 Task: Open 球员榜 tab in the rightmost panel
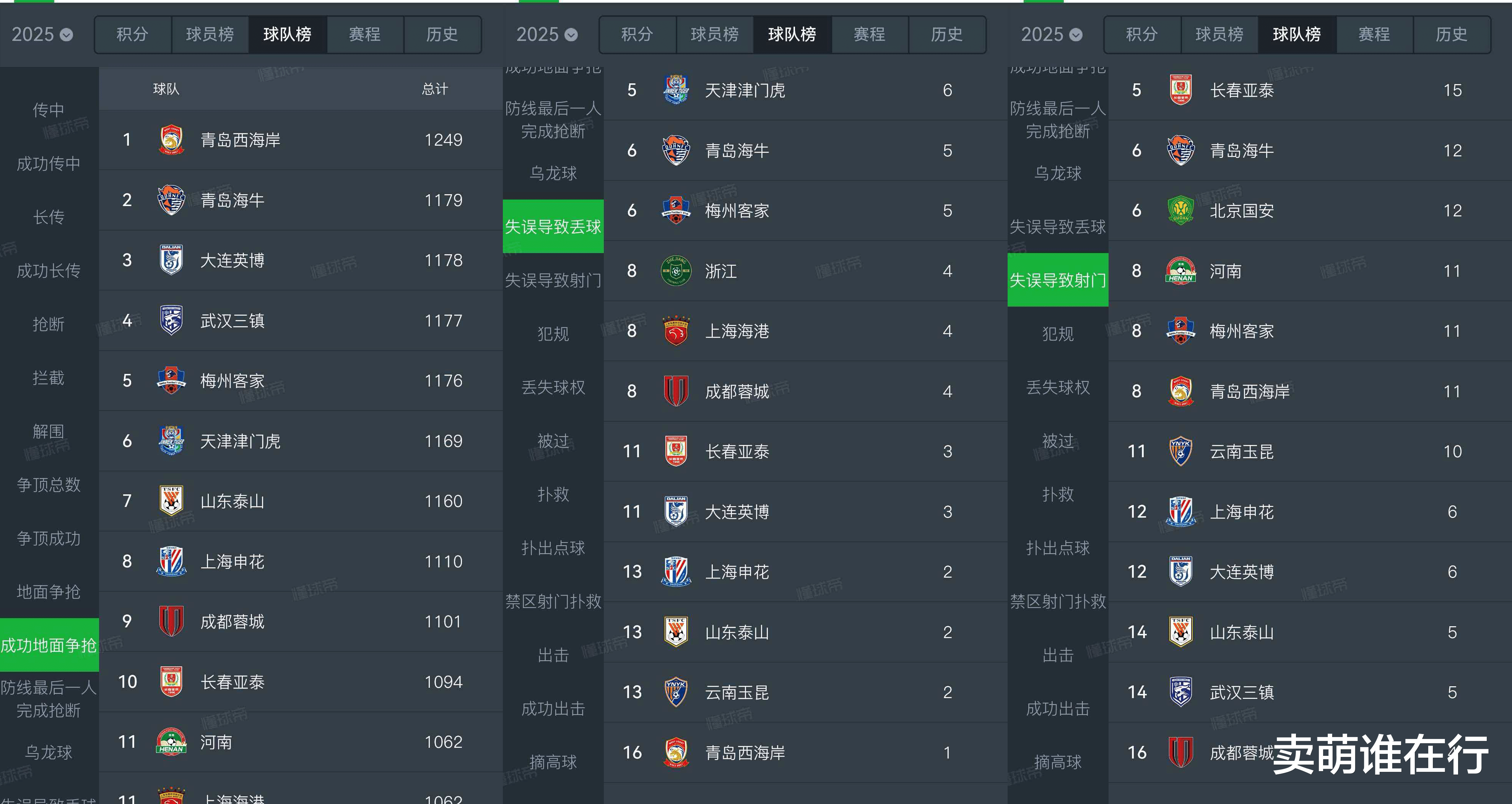point(1219,35)
